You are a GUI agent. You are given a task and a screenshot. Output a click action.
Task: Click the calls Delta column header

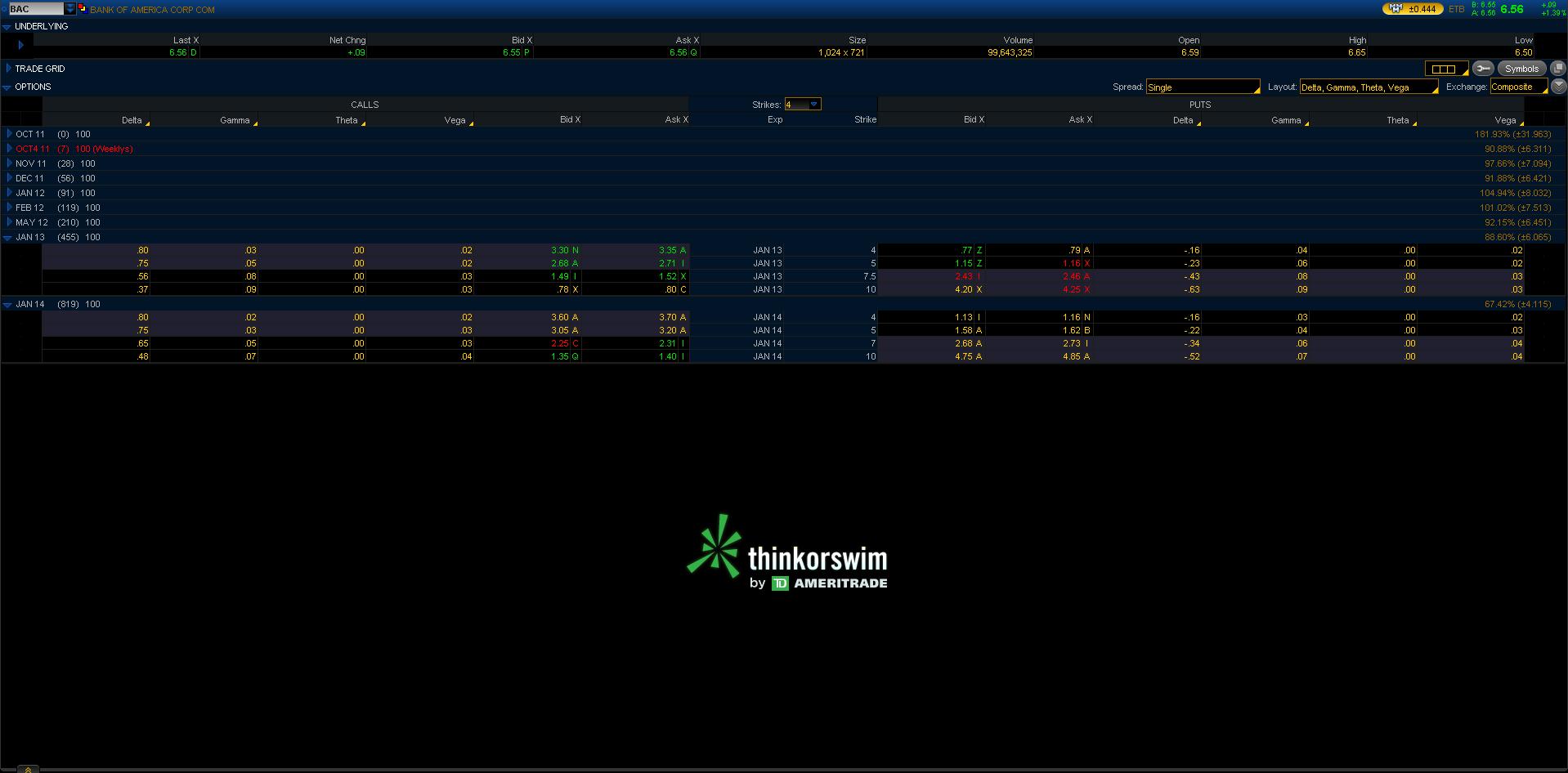click(132, 120)
